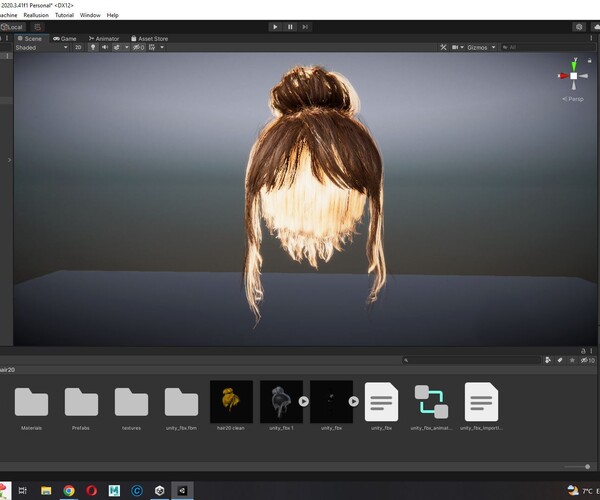Open the Gizmos dropdown arrow
600x500 pixels.
[x=493, y=47]
